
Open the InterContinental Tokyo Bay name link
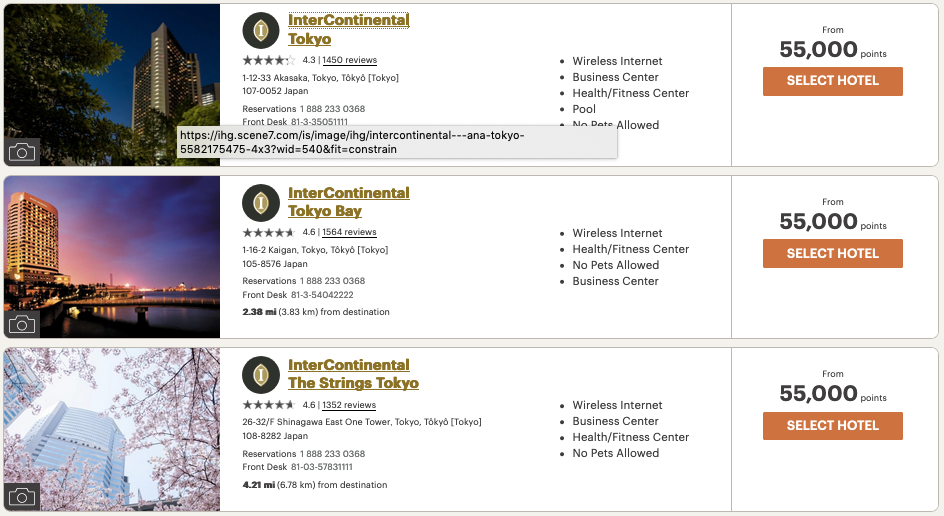(348, 202)
